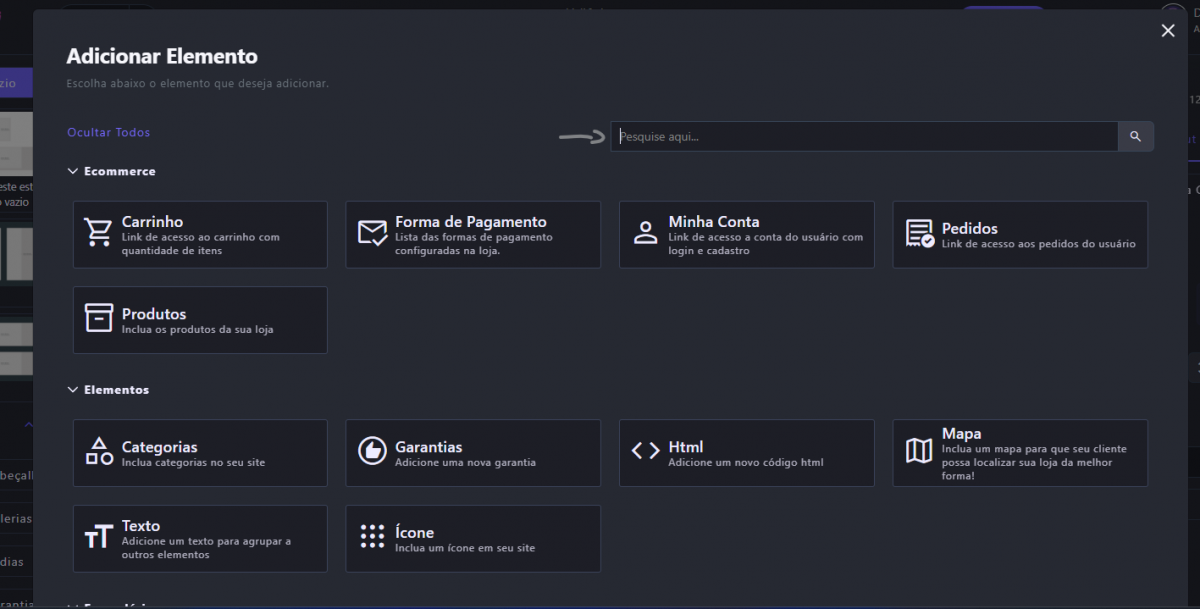Add the Minha Conta element card
Image resolution: width=1200 pixels, height=609 pixels.
pyautogui.click(x=746, y=234)
